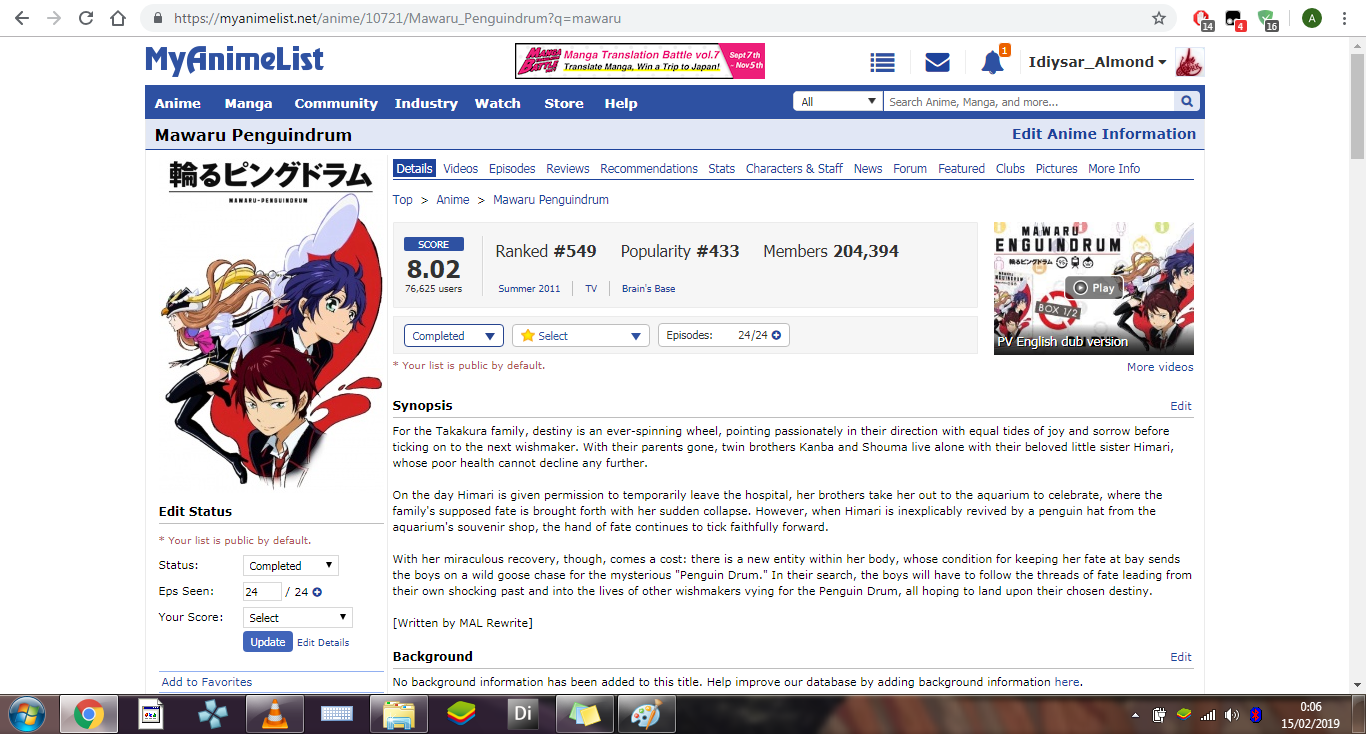1366x734 pixels.
Task: Open the Windows Start button
Action: [x=28, y=714]
